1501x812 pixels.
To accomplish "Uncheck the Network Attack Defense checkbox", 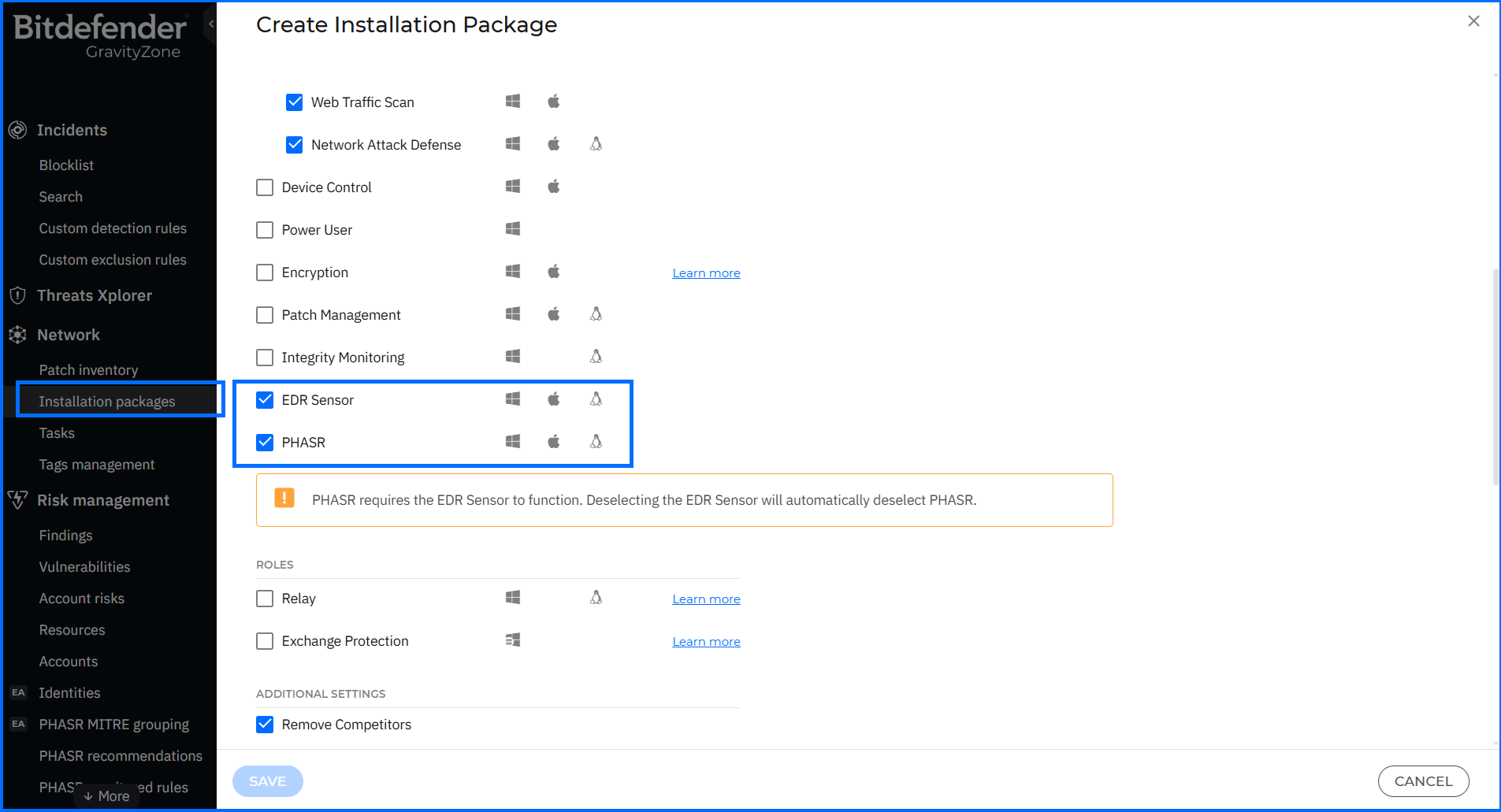I will pyautogui.click(x=295, y=145).
